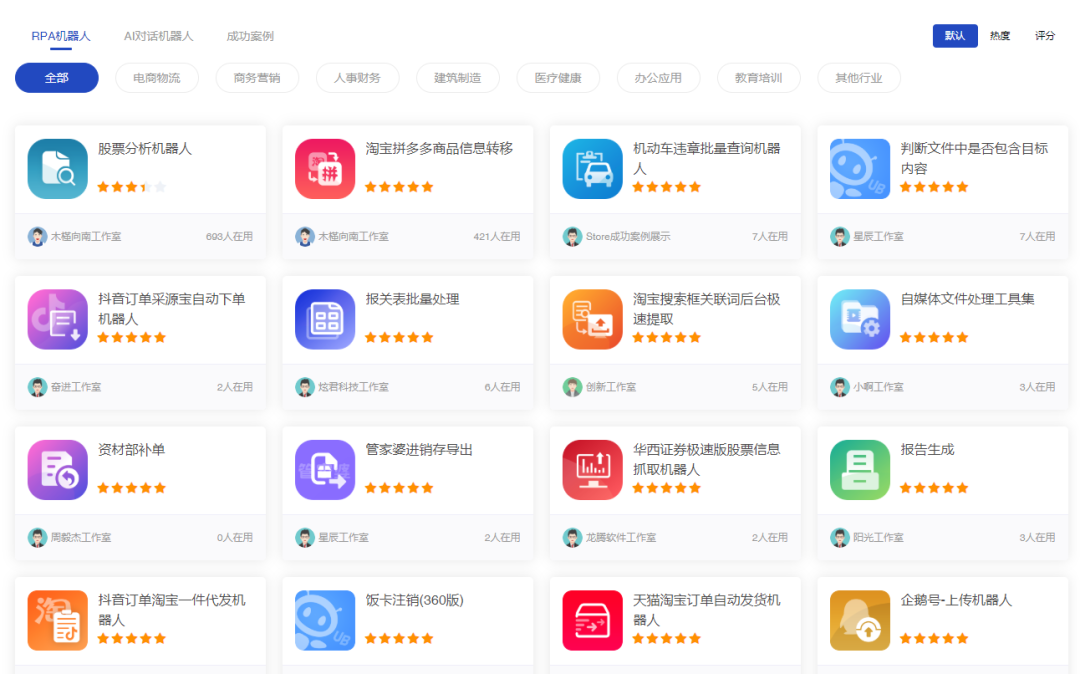
Task: Click 炫君科技工作室 author avatar
Action: [x=304, y=387]
